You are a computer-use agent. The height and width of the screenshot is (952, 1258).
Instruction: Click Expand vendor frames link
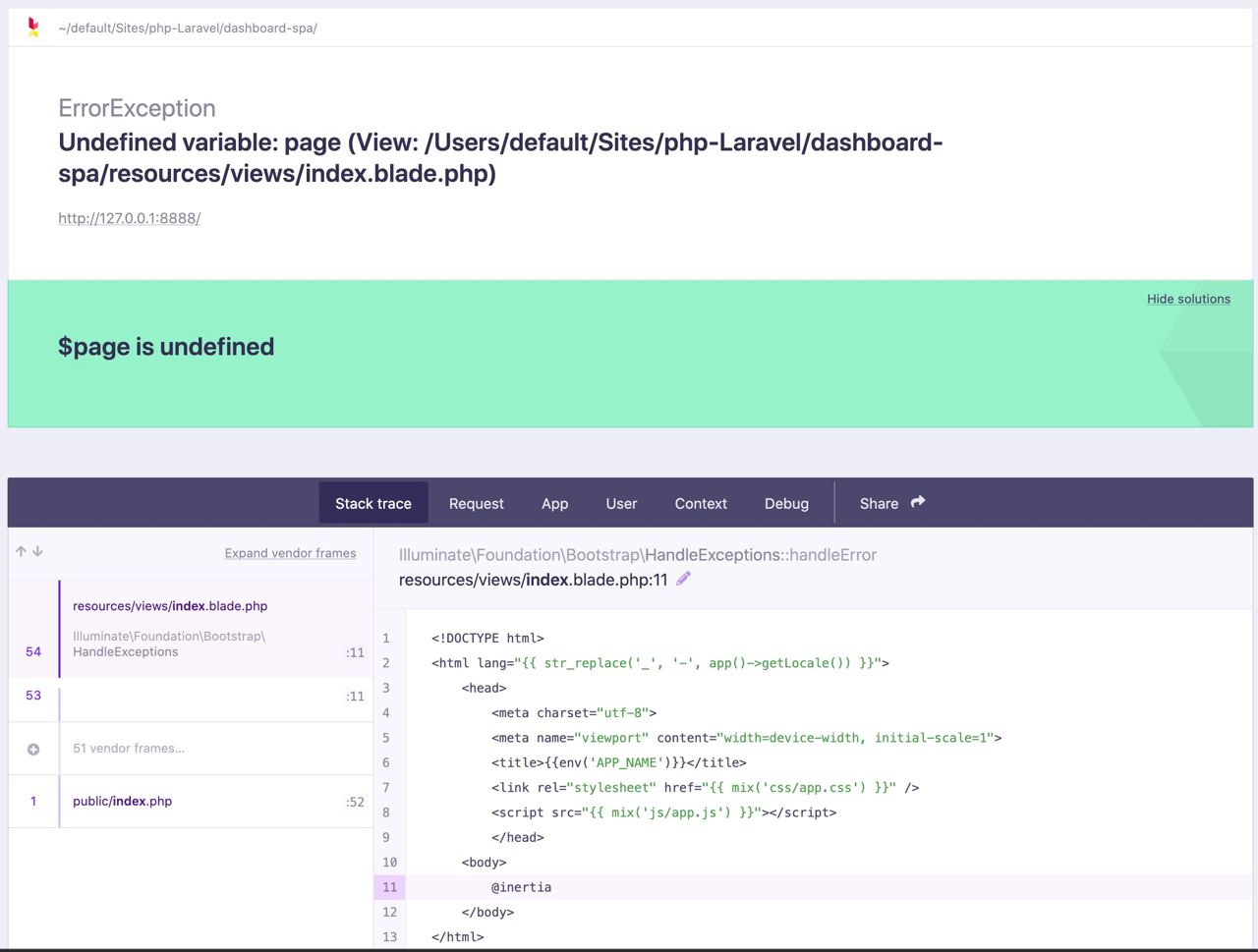tap(290, 553)
